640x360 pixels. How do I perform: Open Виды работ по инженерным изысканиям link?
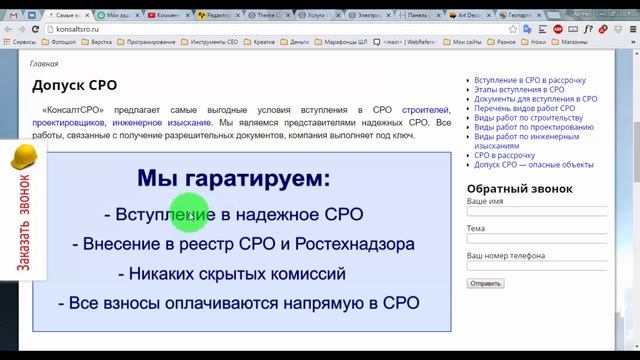tap(527, 141)
